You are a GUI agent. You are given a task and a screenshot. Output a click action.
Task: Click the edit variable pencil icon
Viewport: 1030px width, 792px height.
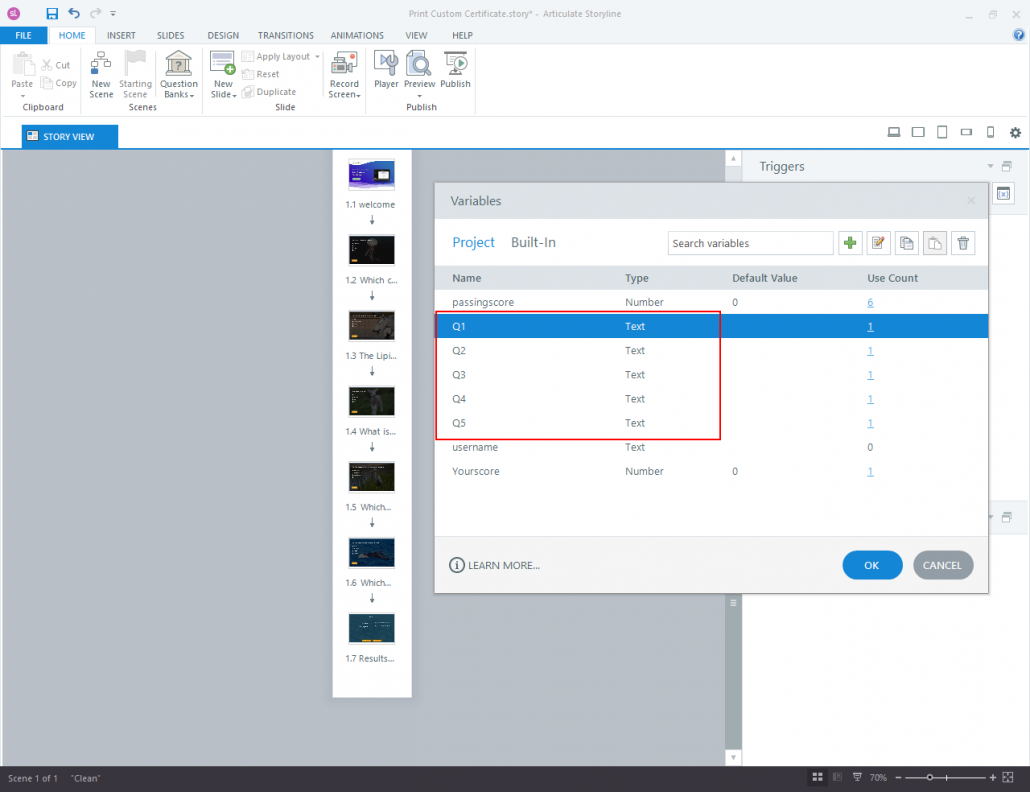coord(878,242)
